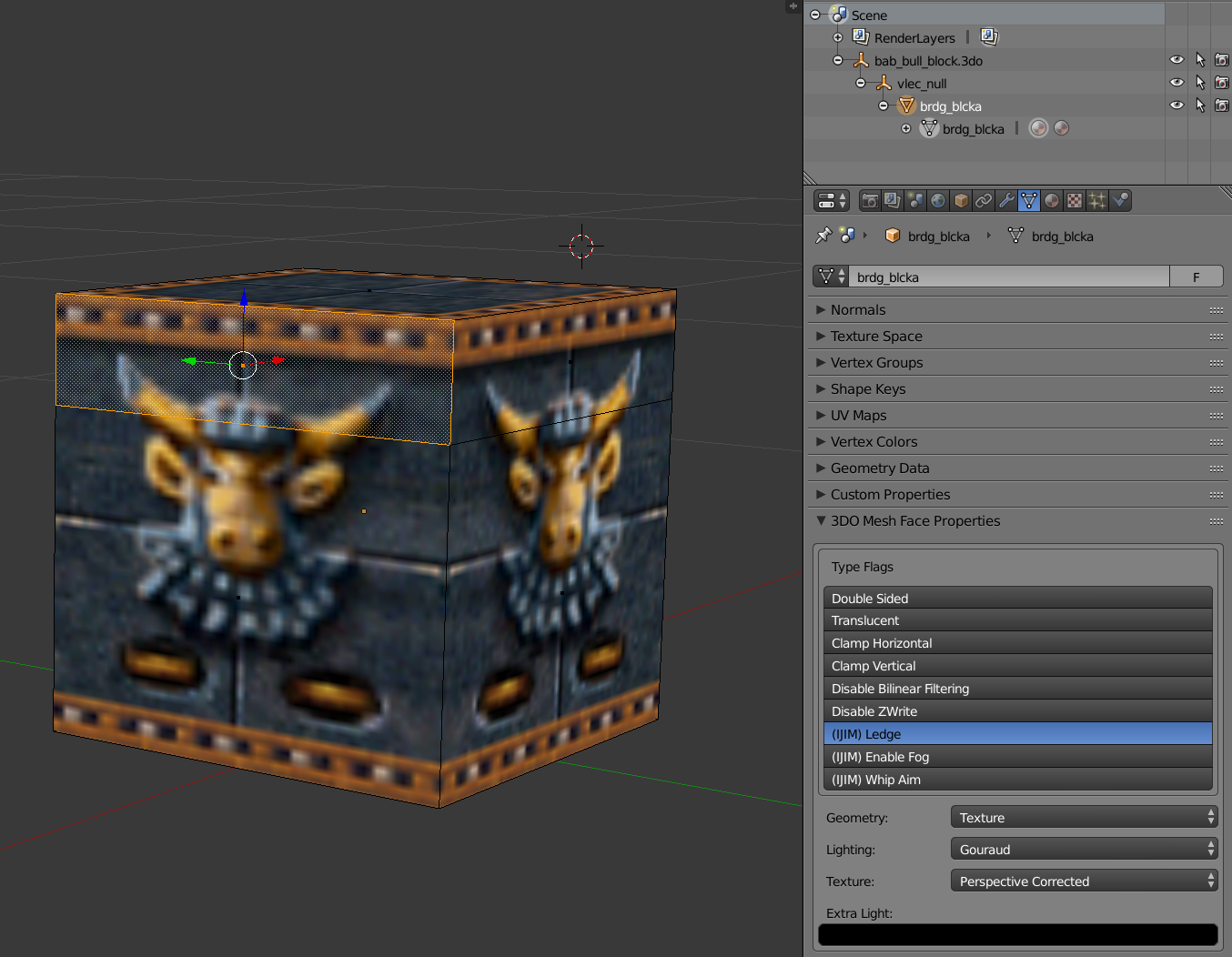This screenshot has width=1232, height=957.
Task: Toggle selectability of vlec_null
Action: pyautogui.click(x=1200, y=83)
